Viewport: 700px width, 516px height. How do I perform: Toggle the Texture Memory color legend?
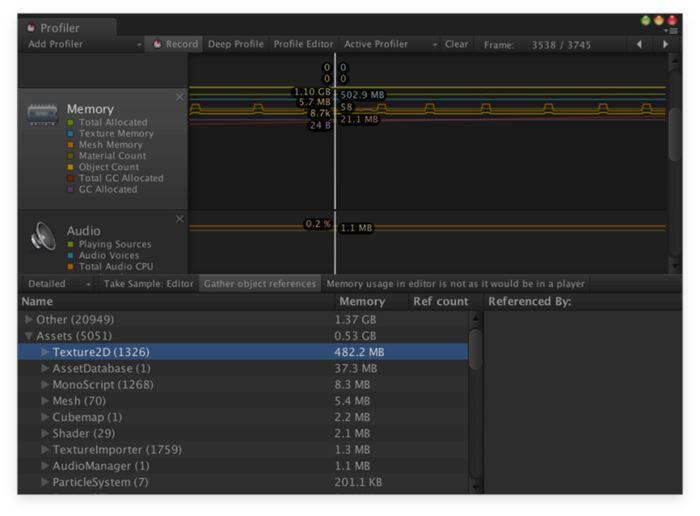tap(72, 133)
